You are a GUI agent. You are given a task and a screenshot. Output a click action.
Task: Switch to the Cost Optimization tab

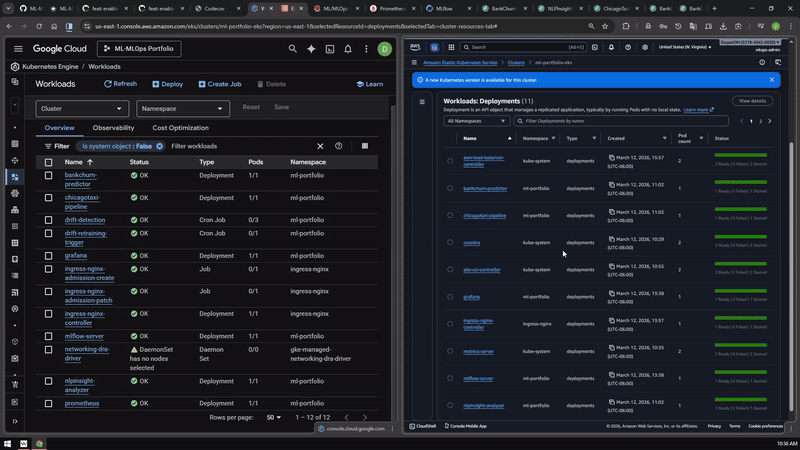tap(181, 128)
